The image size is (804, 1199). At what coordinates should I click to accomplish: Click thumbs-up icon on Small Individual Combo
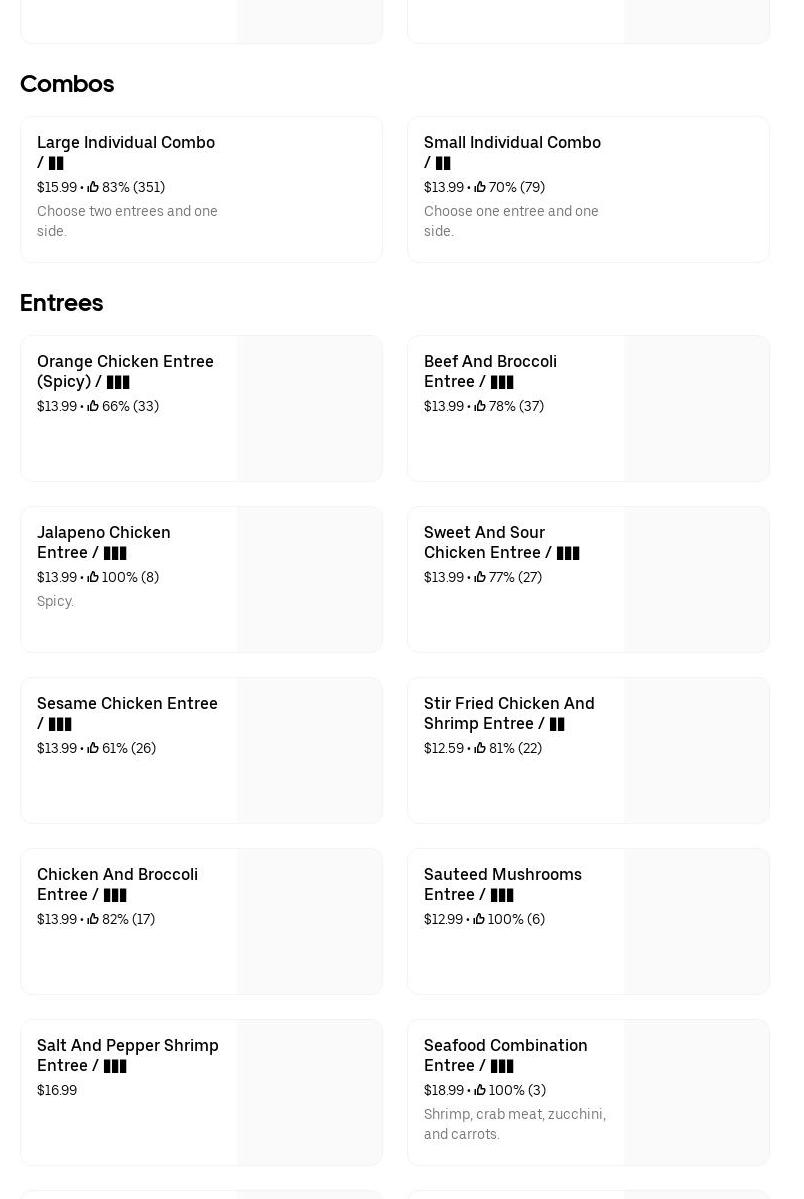[480, 187]
